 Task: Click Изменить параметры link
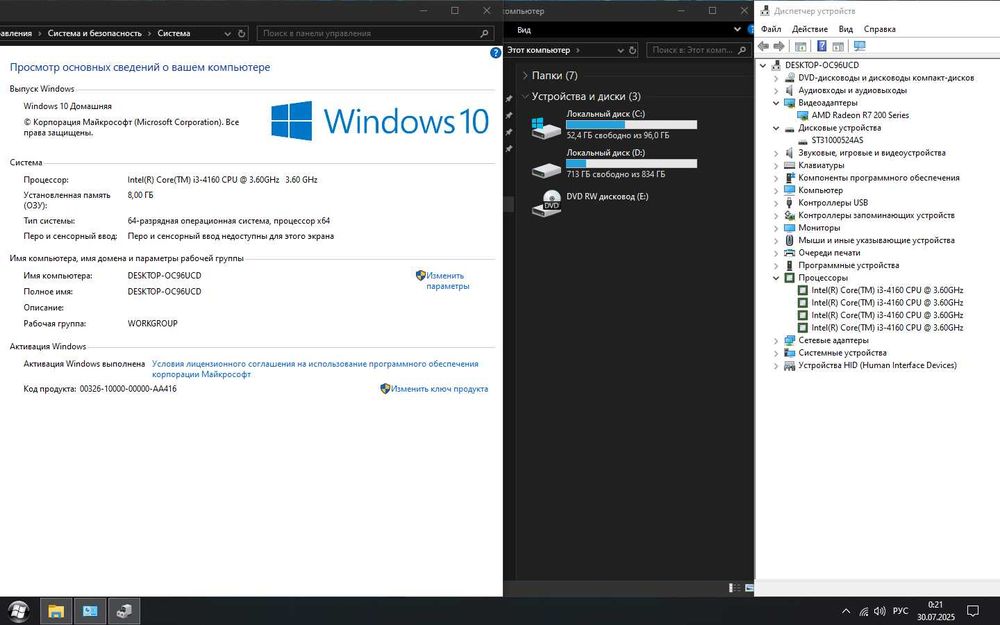point(447,281)
